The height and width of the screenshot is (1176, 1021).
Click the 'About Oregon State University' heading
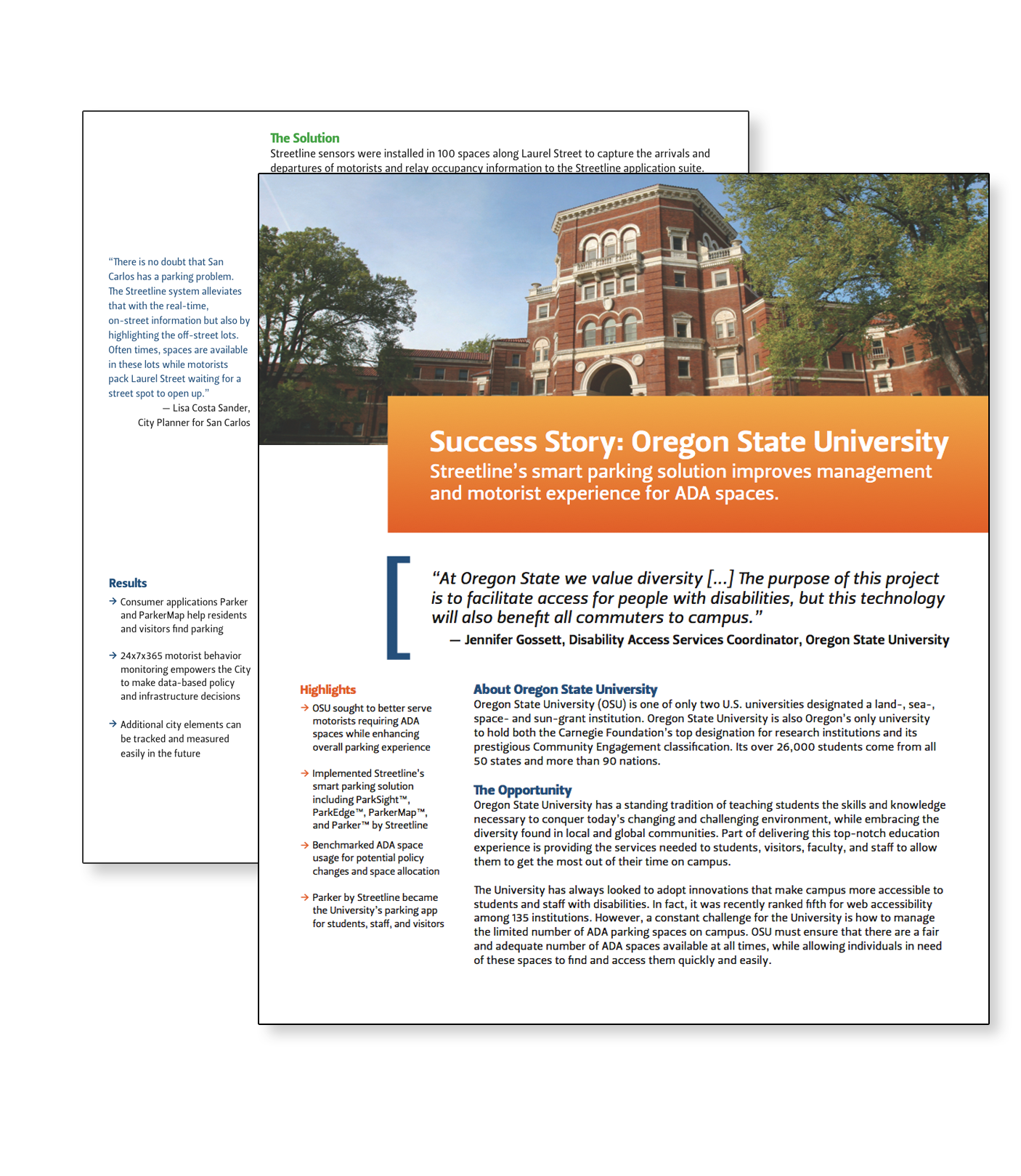coord(565,690)
